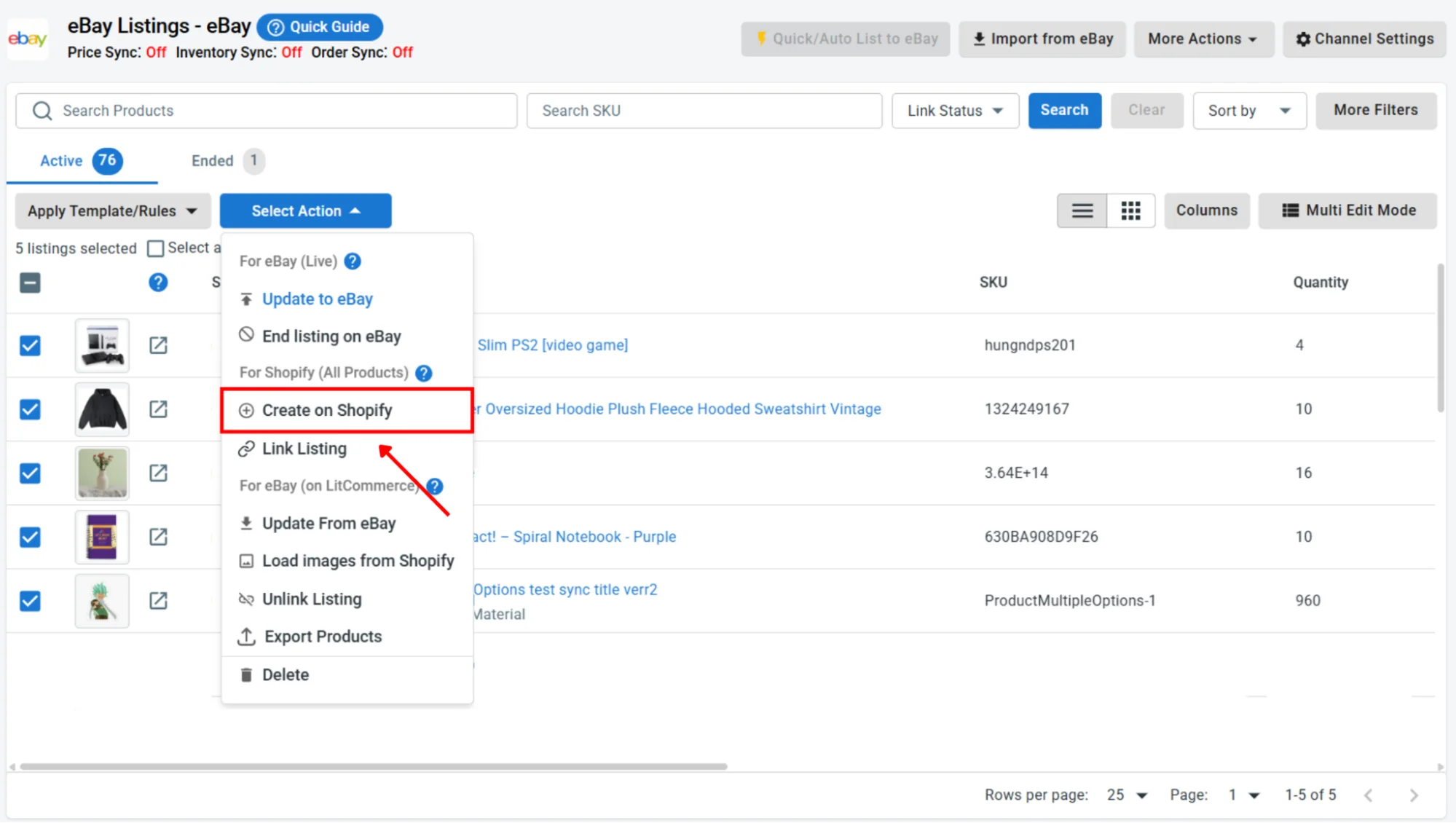Select Create on Shopify menu option
This screenshot has height=823, width=1456.
pyautogui.click(x=347, y=411)
